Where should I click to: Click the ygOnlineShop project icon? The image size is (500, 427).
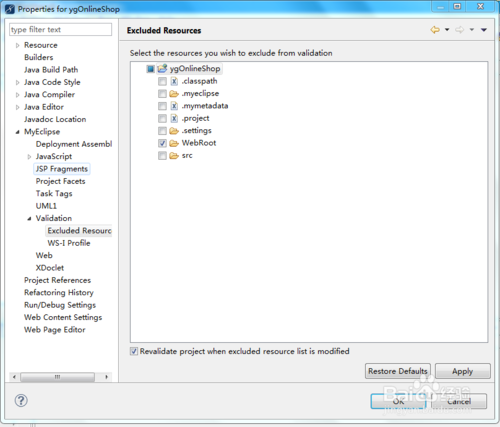pyautogui.click(x=162, y=69)
